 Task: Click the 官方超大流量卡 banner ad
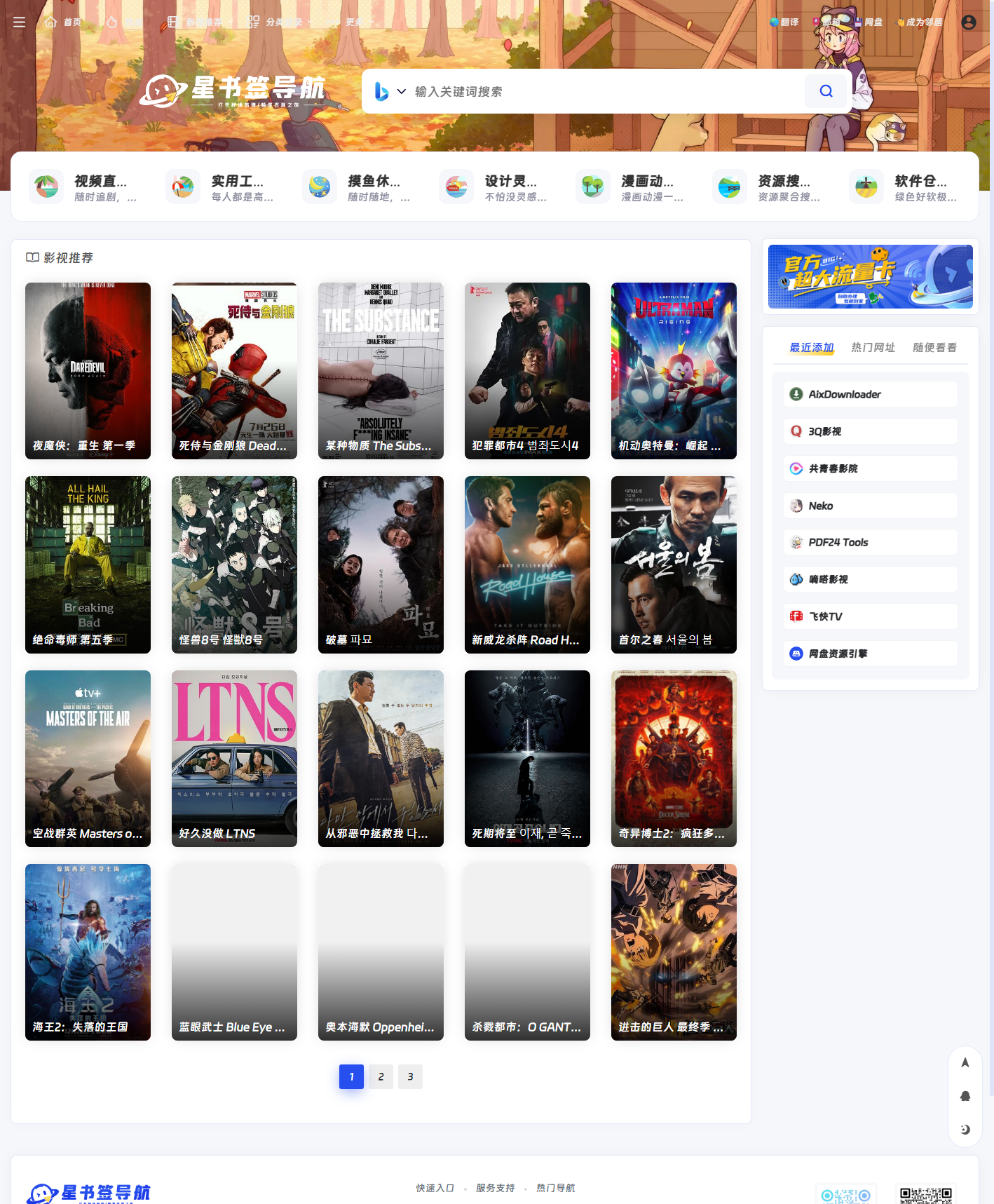click(870, 276)
